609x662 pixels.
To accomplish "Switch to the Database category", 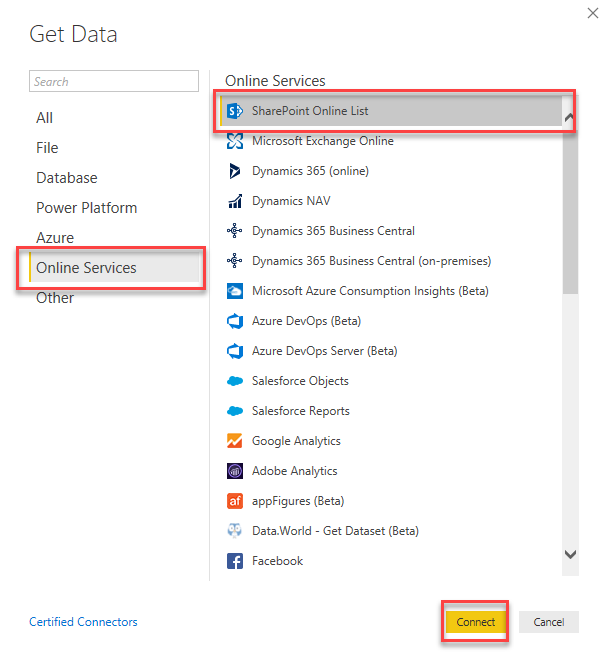I will (x=67, y=178).
